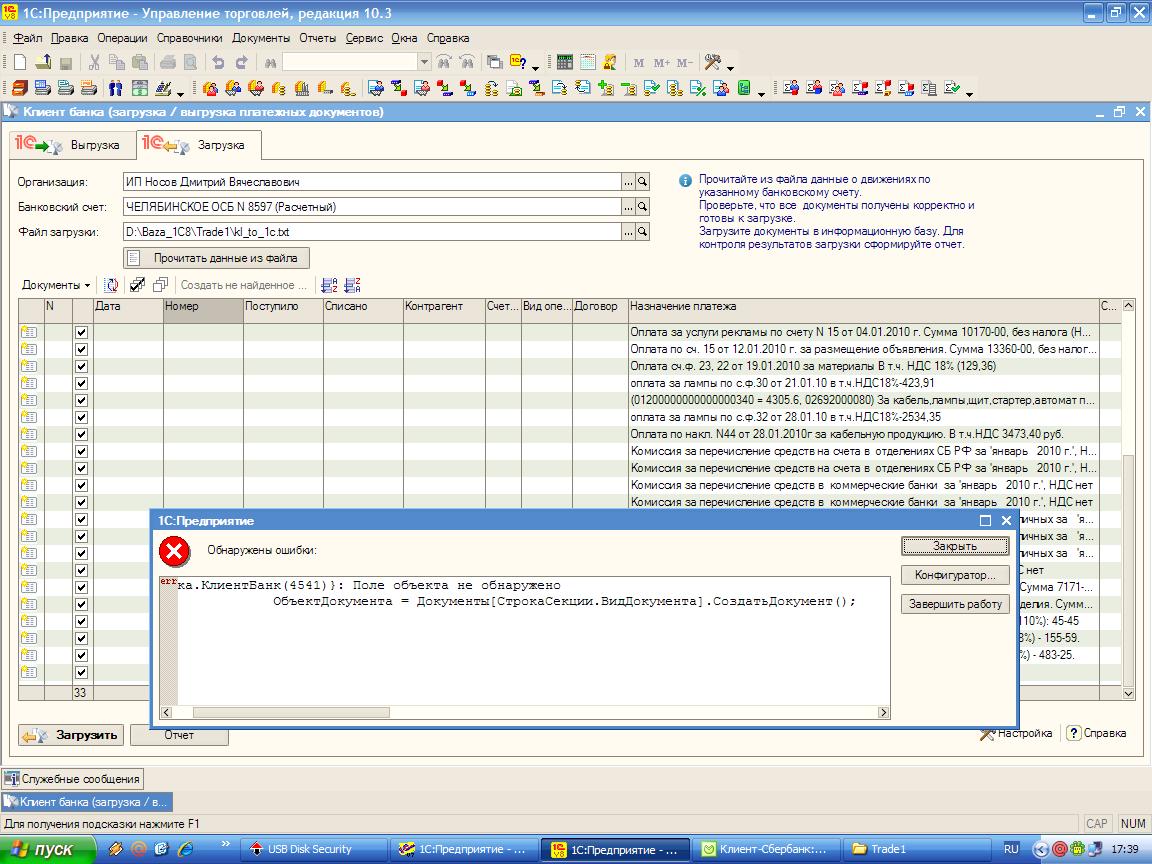
Task: Open the calculator icon
Action: 564,62
